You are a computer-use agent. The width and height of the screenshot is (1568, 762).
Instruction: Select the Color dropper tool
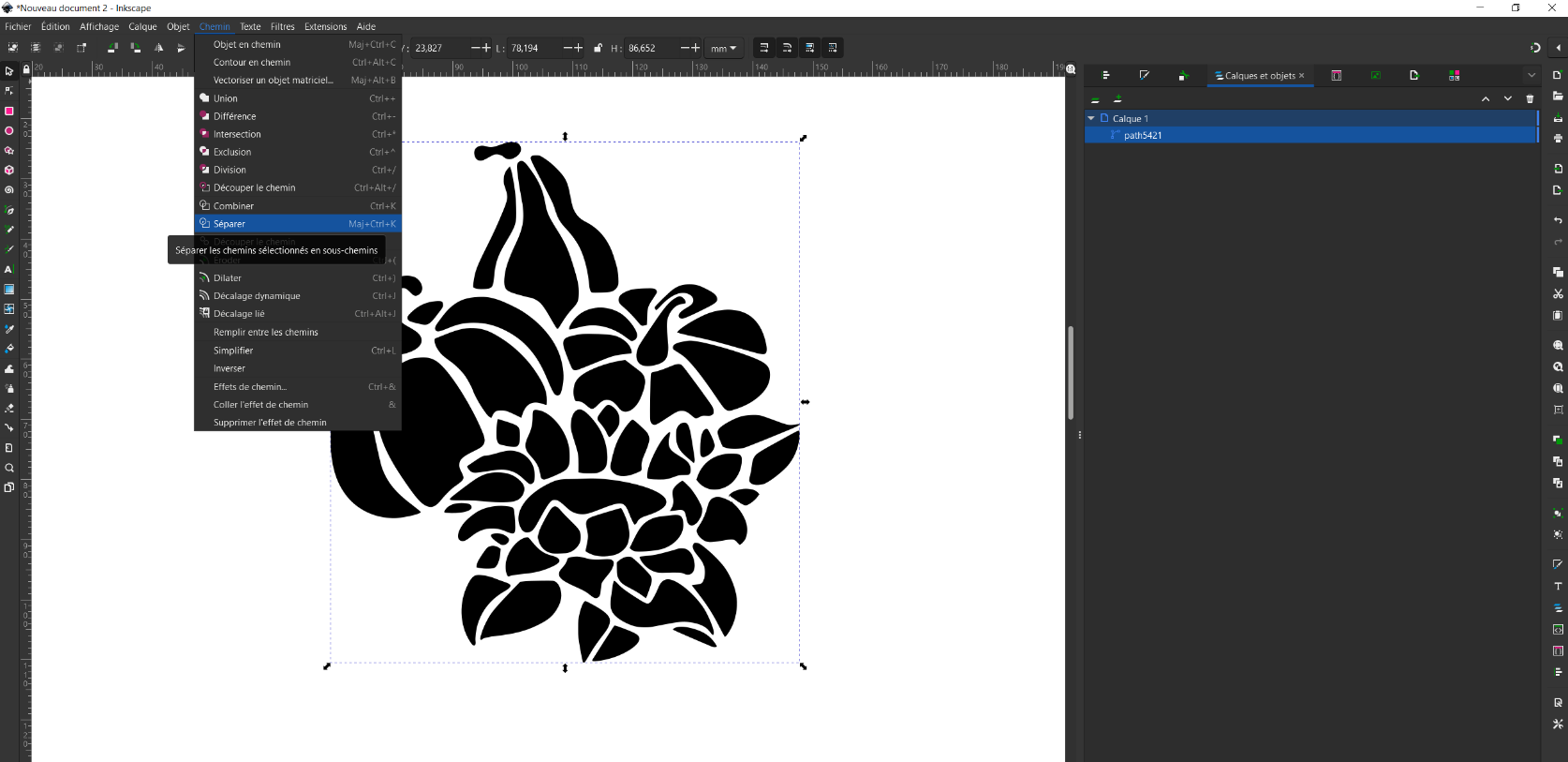tap(9, 329)
